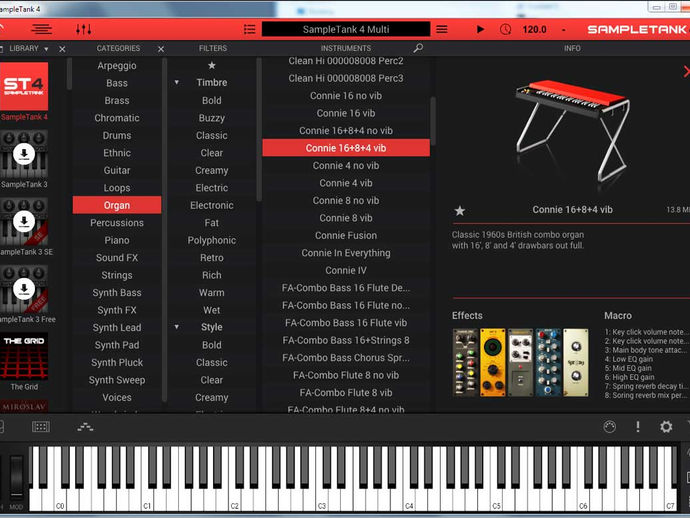This screenshot has height=518, width=690.
Task: Load Clean Hi 000008008 Perc3
Action: (346, 78)
